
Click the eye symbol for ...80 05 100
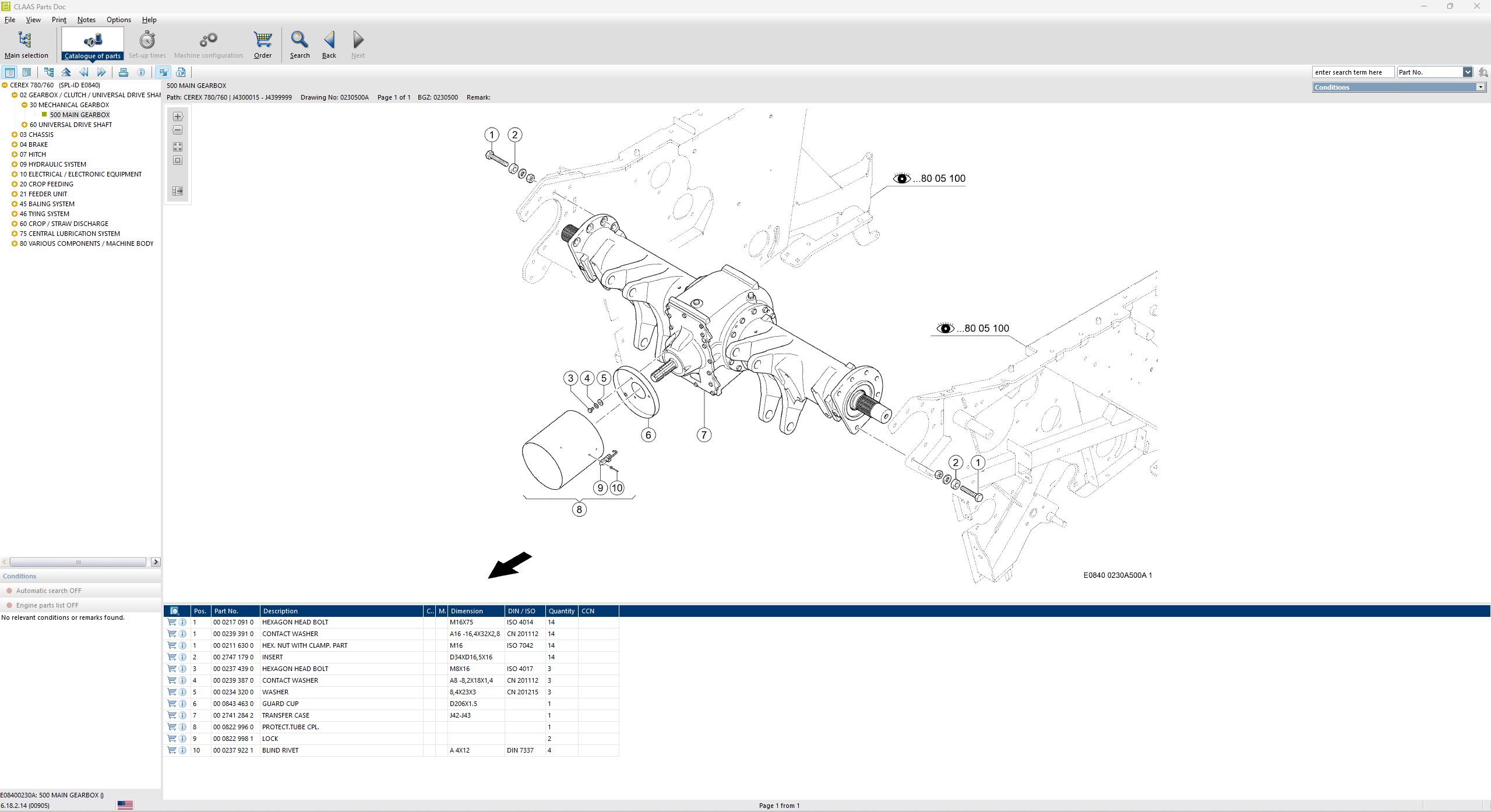[902, 178]
